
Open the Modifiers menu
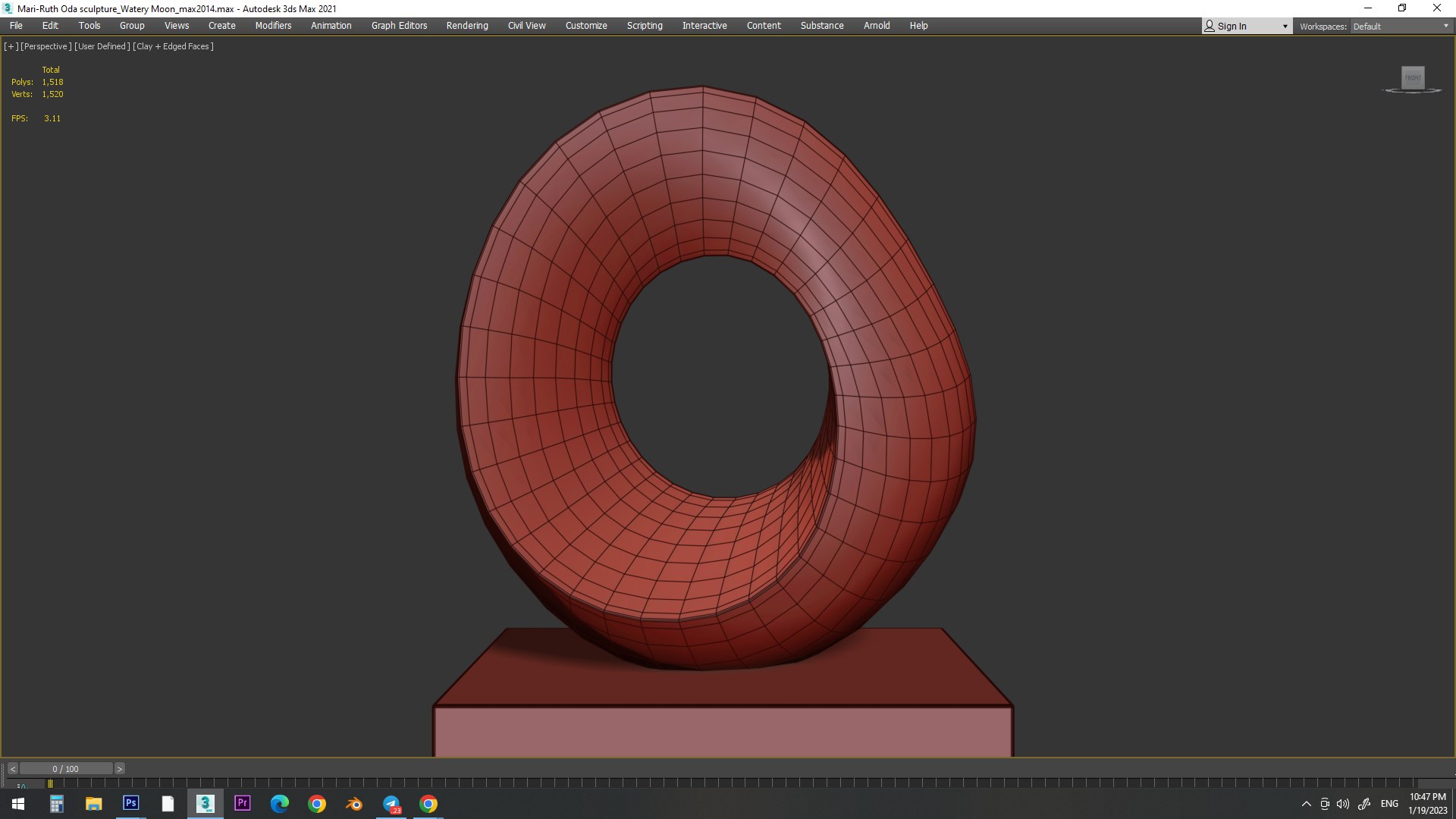tap(273, 26)
